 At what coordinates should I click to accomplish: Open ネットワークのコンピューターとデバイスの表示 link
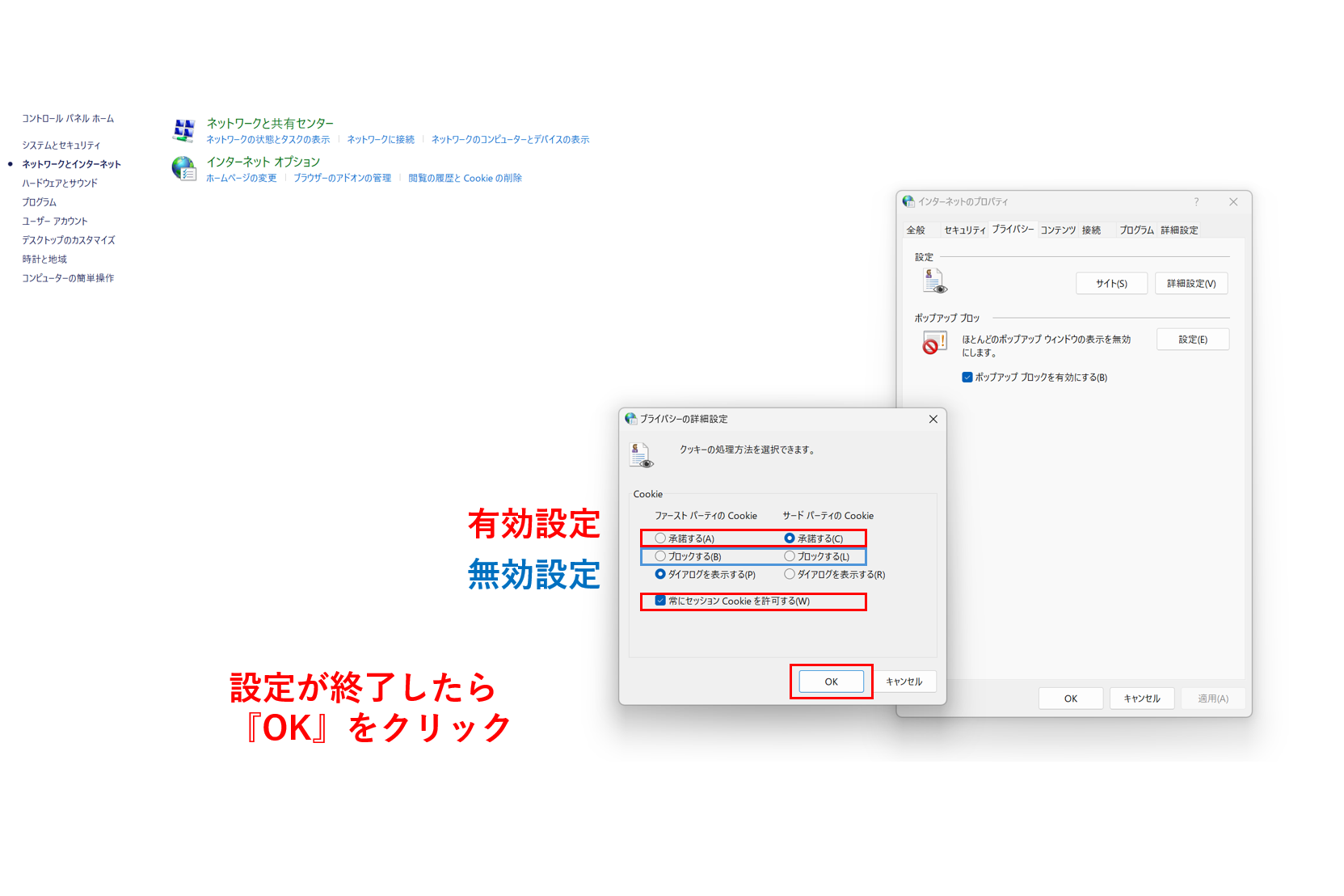pos(510,139)
